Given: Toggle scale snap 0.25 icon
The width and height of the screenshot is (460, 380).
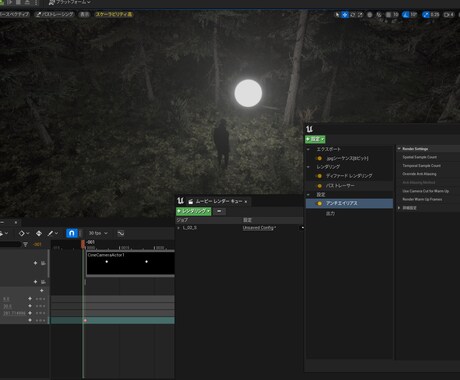Looking at the screenshot, I should pyautogui.click(x=426, y=15).
